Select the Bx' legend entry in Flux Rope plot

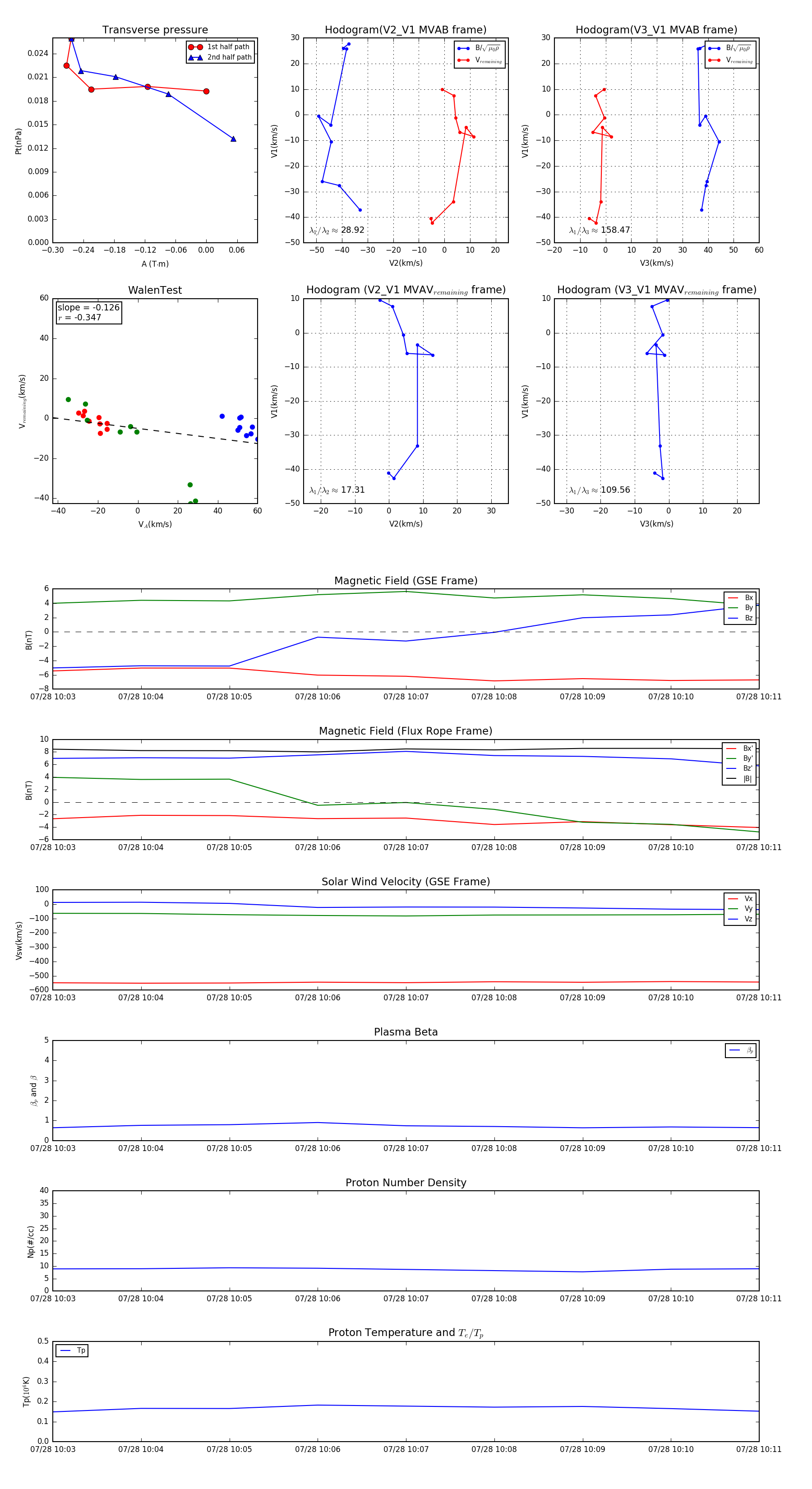coord(739,748)
